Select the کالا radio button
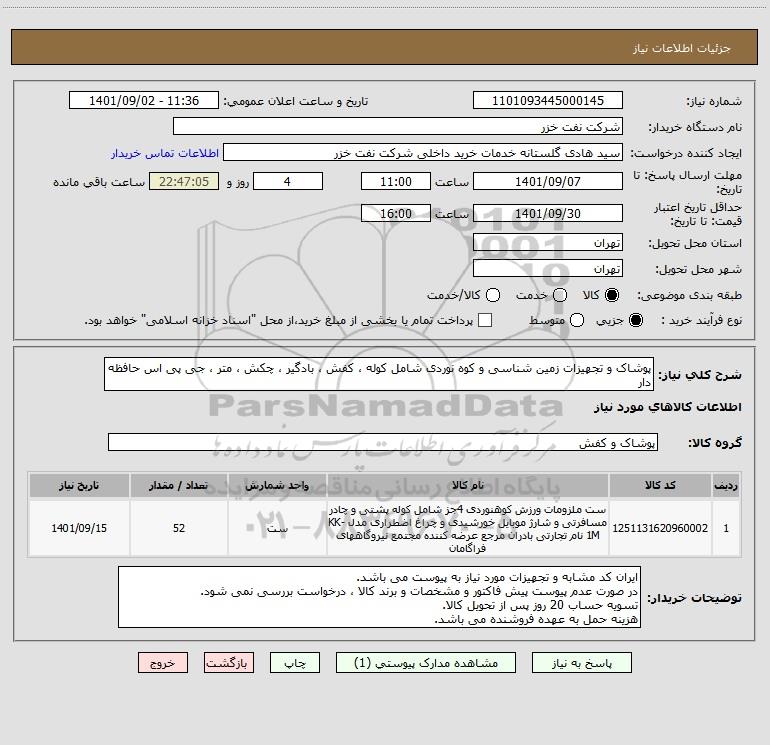Viewport: 770px width, 745px height. [612, 295]
